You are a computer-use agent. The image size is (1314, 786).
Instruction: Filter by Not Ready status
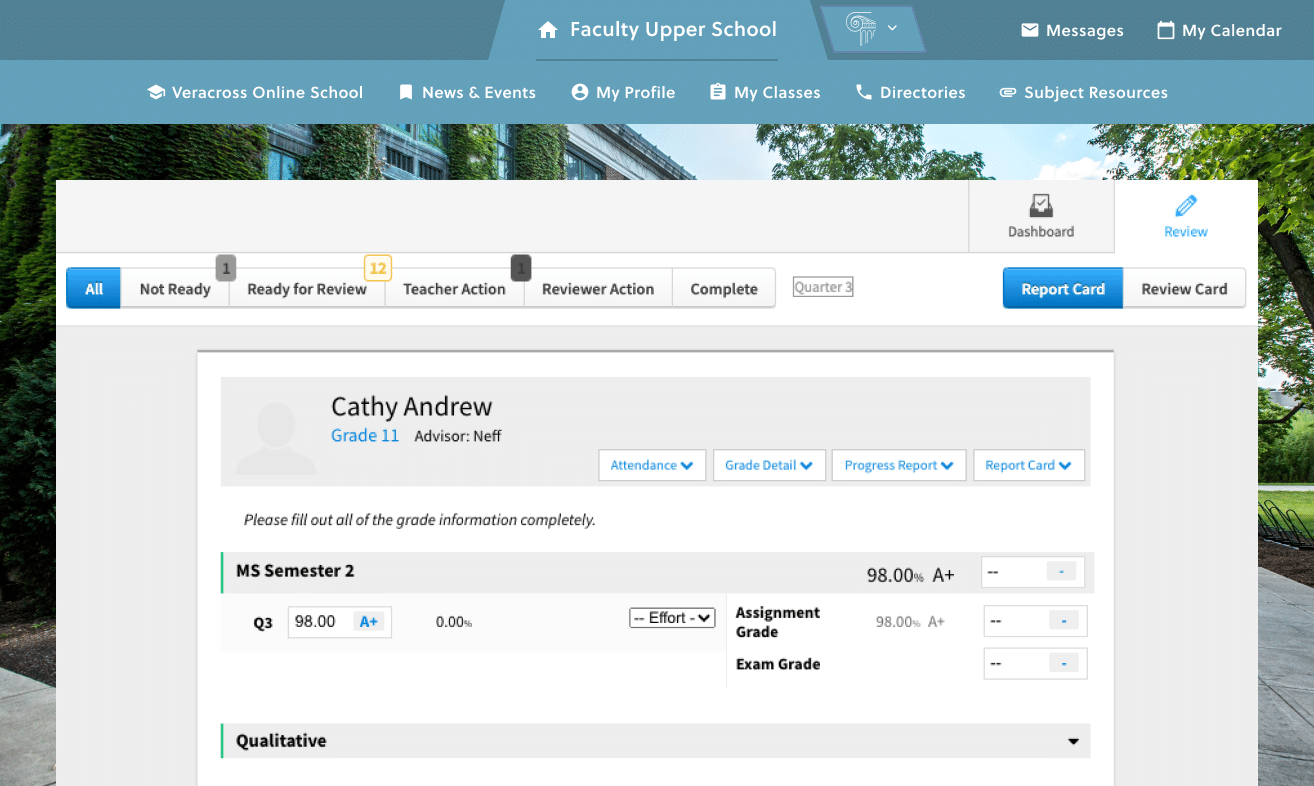(x=175, y=288)
